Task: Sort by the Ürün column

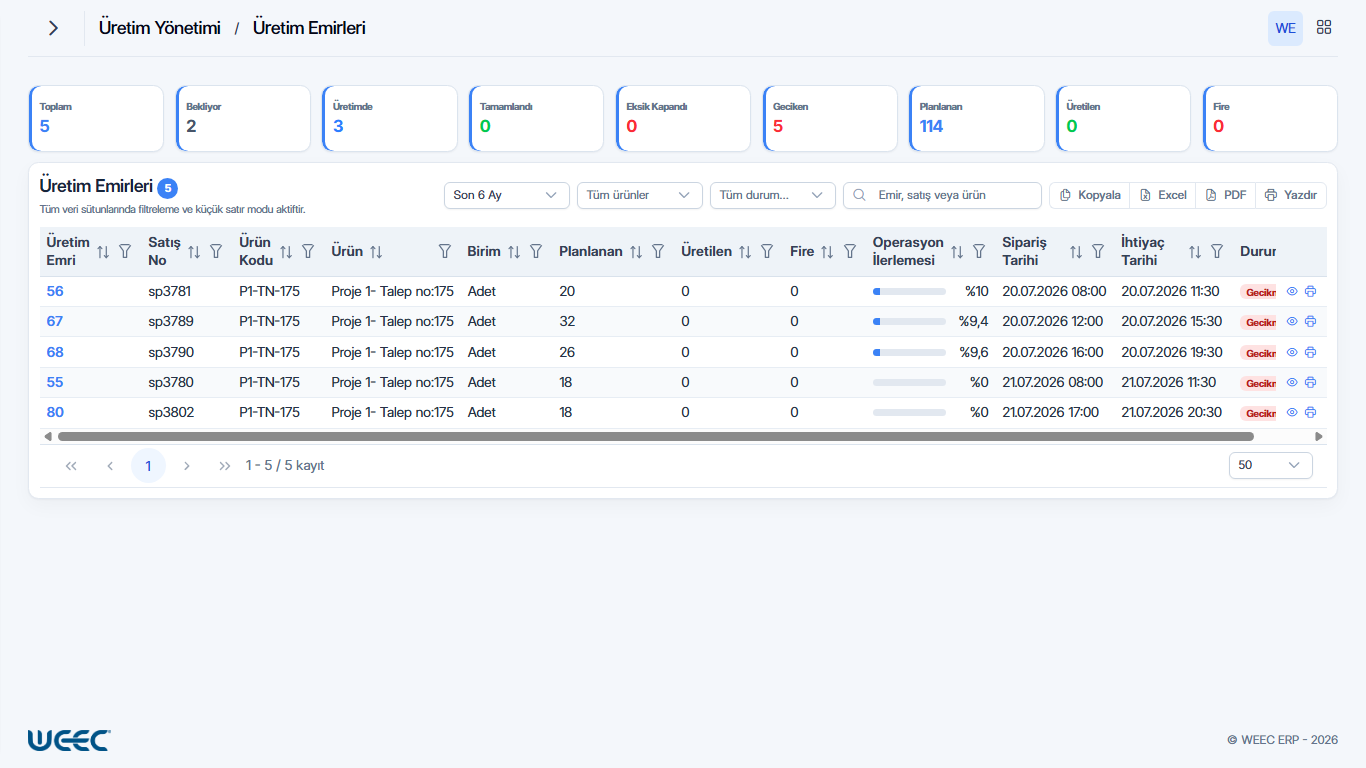Action: [376, 252]
